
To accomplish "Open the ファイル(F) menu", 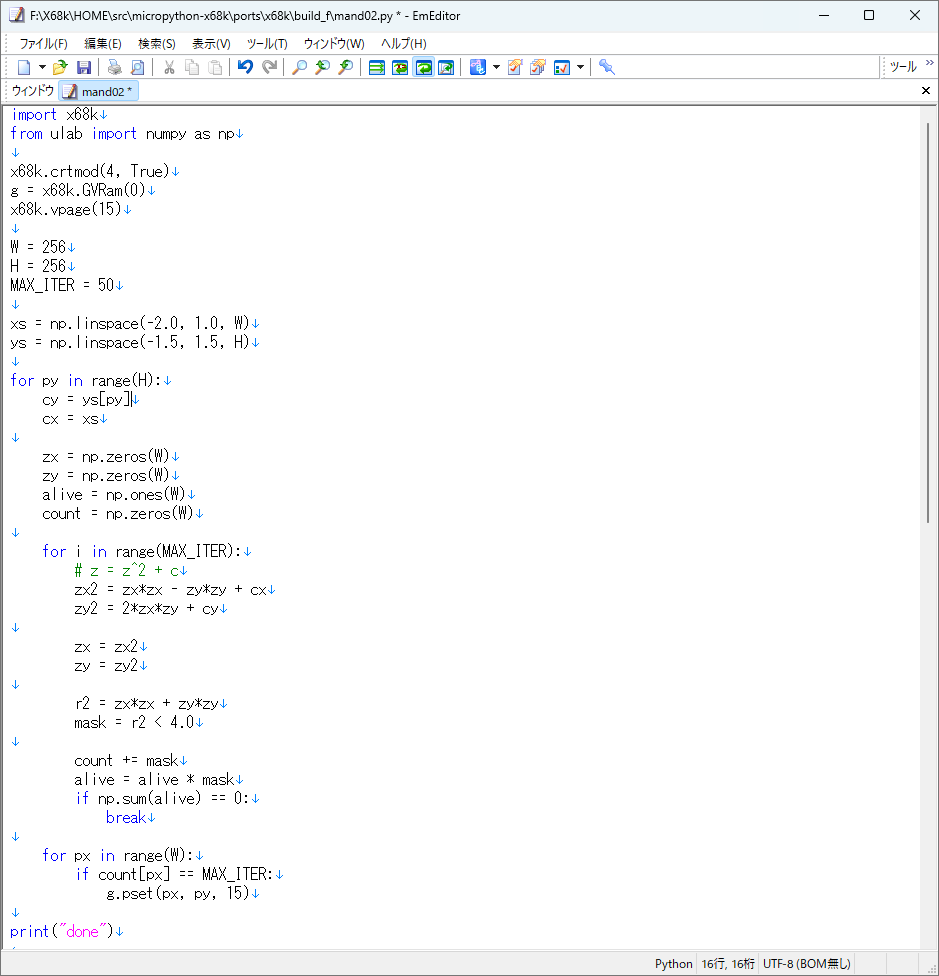I will pyautogui.click(x=43, y=44).
